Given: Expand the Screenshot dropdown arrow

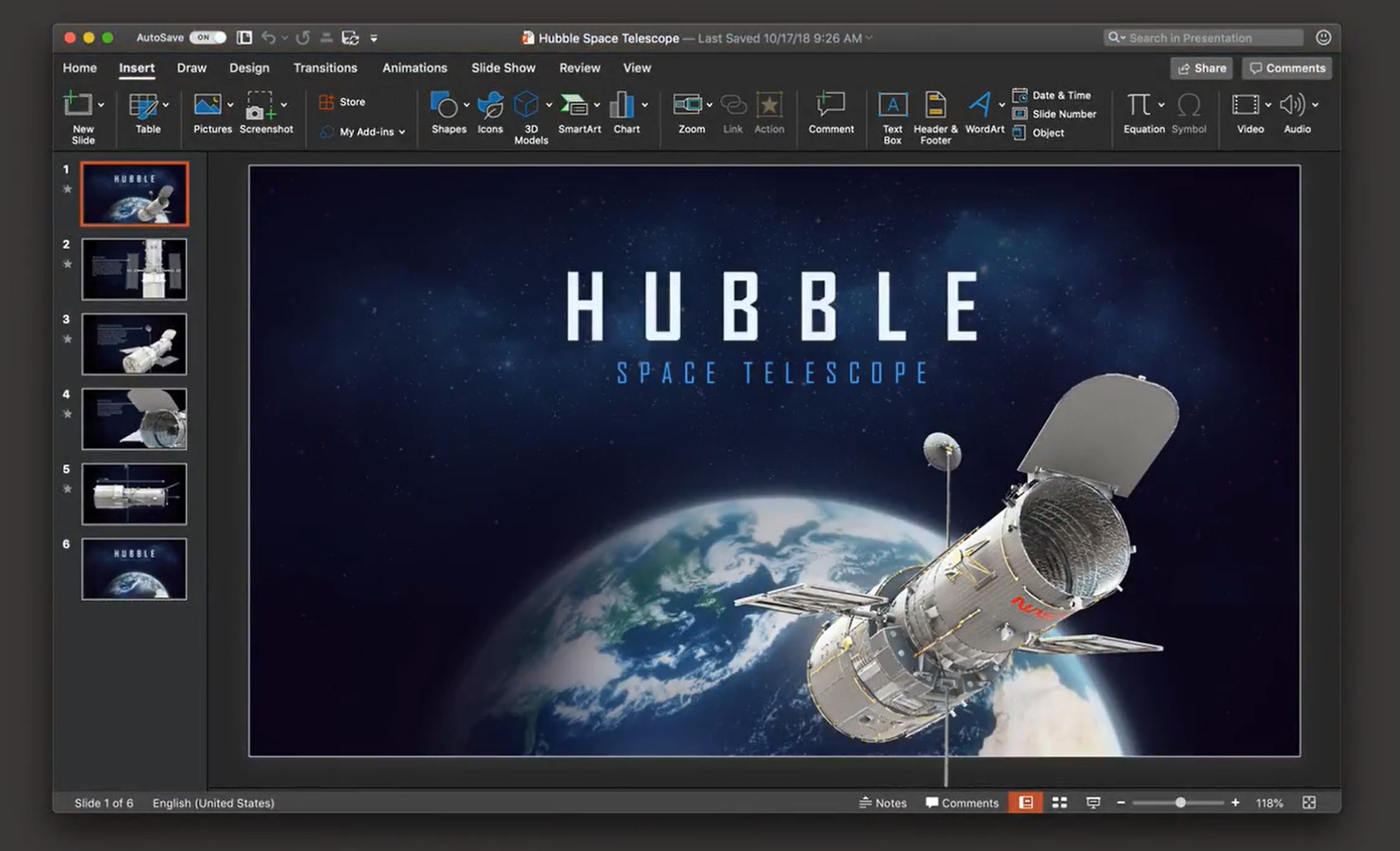Looking at the screenshot, I should tap(284, 106).
